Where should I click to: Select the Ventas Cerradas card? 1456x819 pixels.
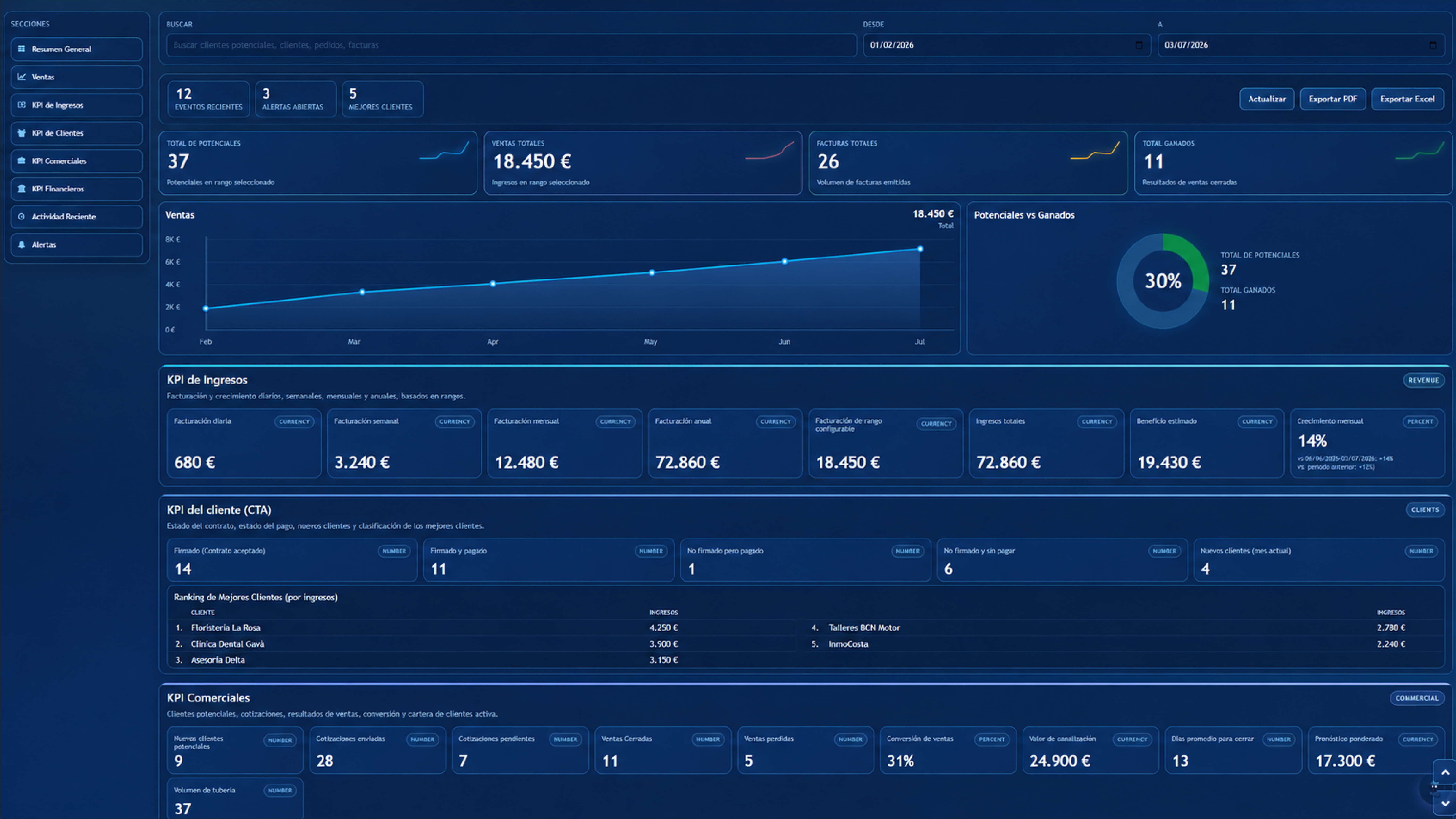663,751
